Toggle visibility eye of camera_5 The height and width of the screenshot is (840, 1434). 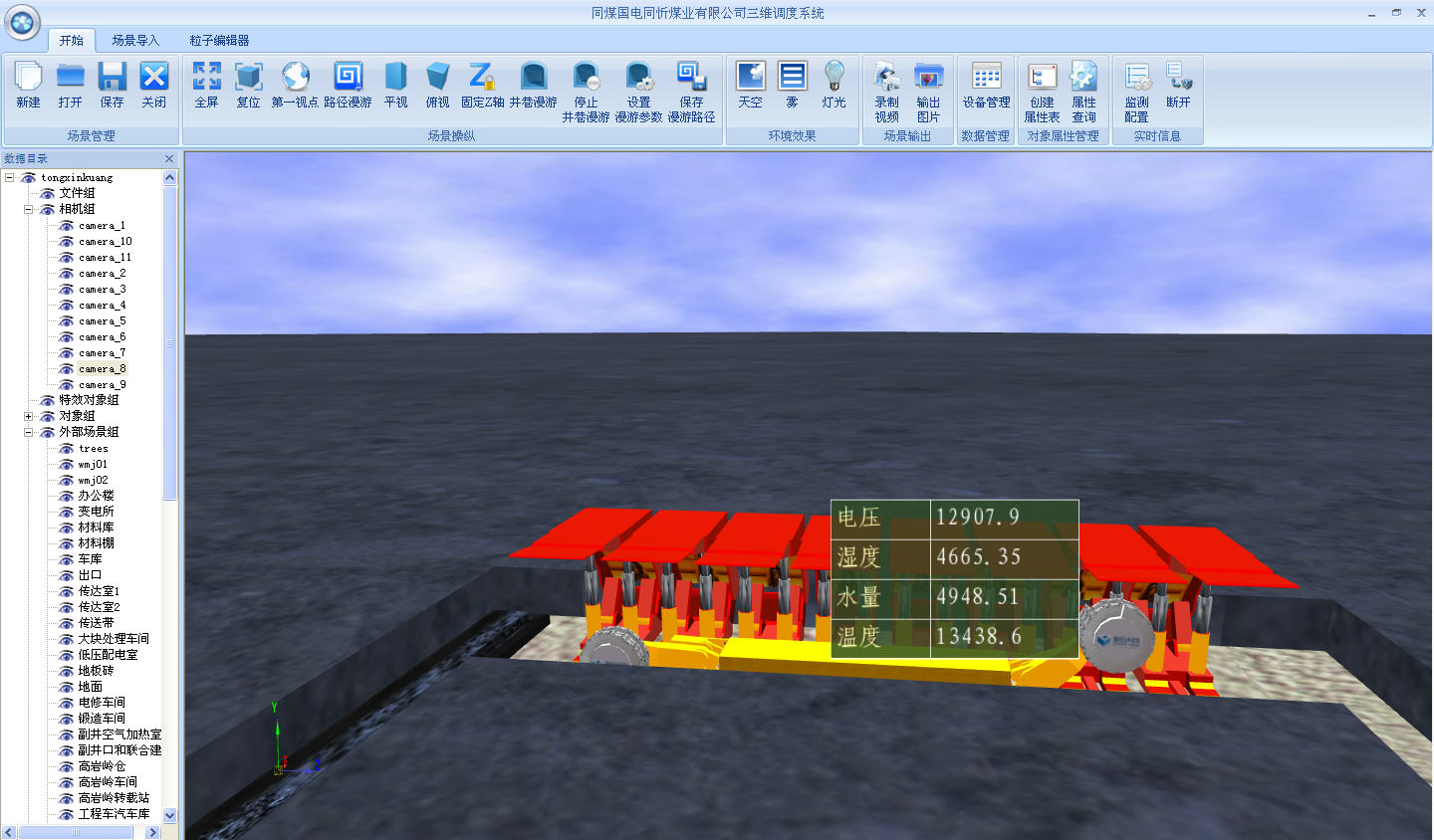pos(66,321)
